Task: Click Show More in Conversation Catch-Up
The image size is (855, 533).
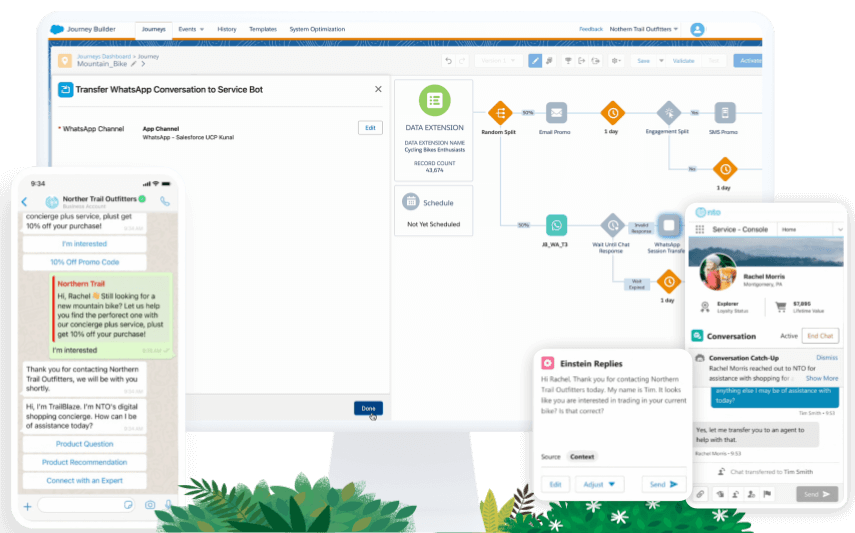Action: click(822, 378)
